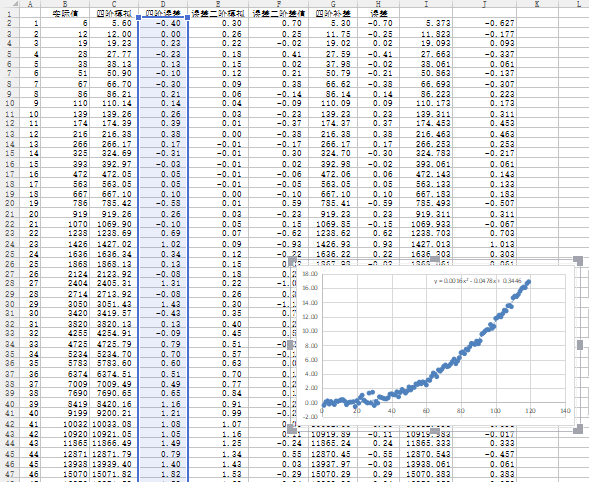
Task: Click cell B2 containing value 6
Action: pos(65,23)
